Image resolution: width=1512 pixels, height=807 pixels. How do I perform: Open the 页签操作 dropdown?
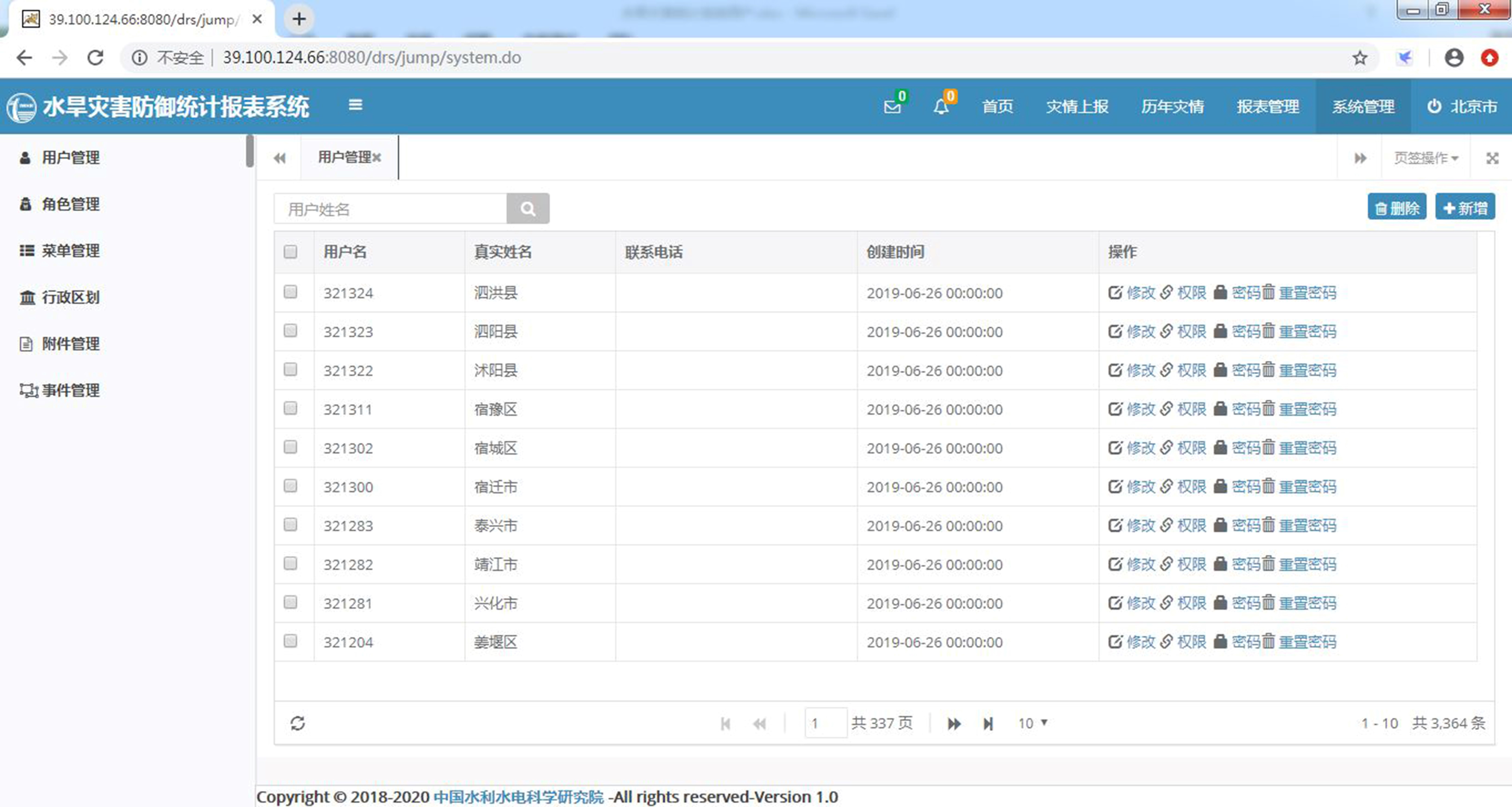1426,158
